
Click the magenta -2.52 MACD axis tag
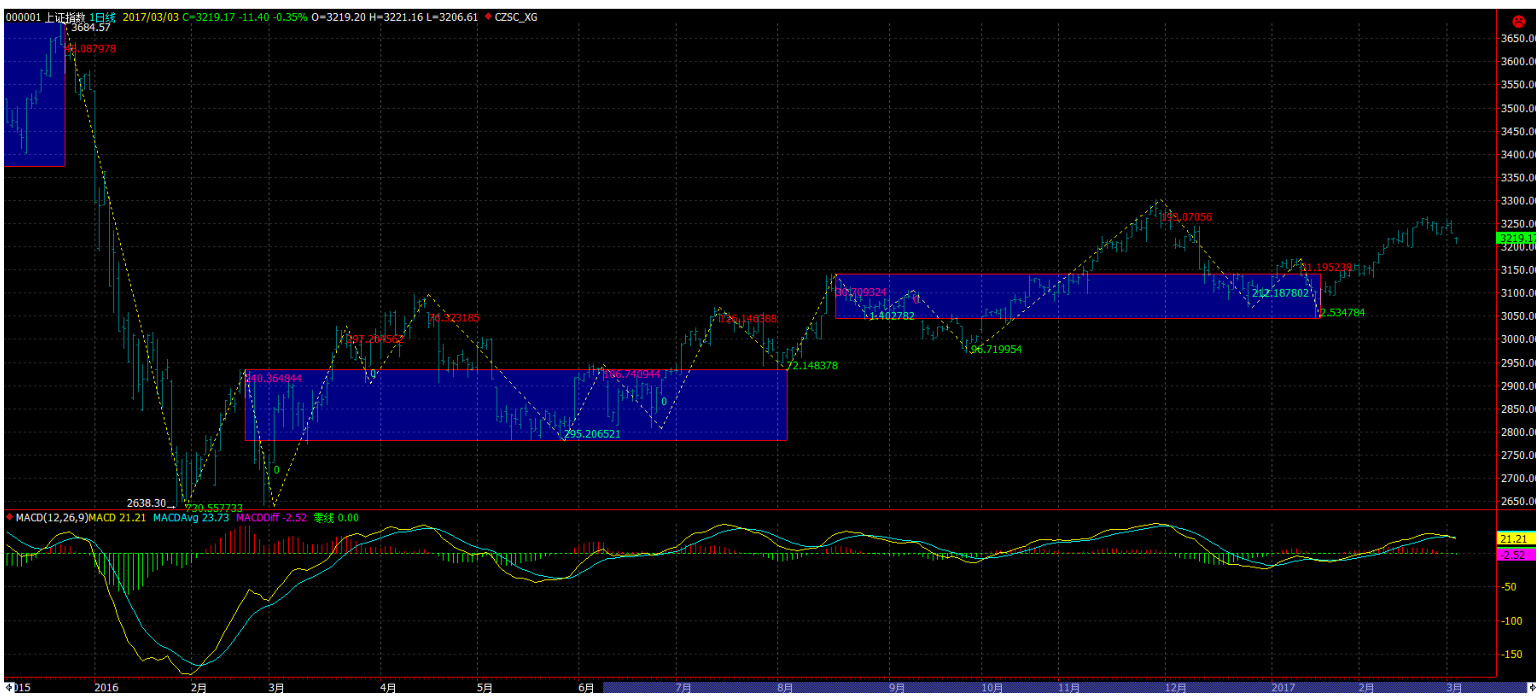[x=1514, y=555]
